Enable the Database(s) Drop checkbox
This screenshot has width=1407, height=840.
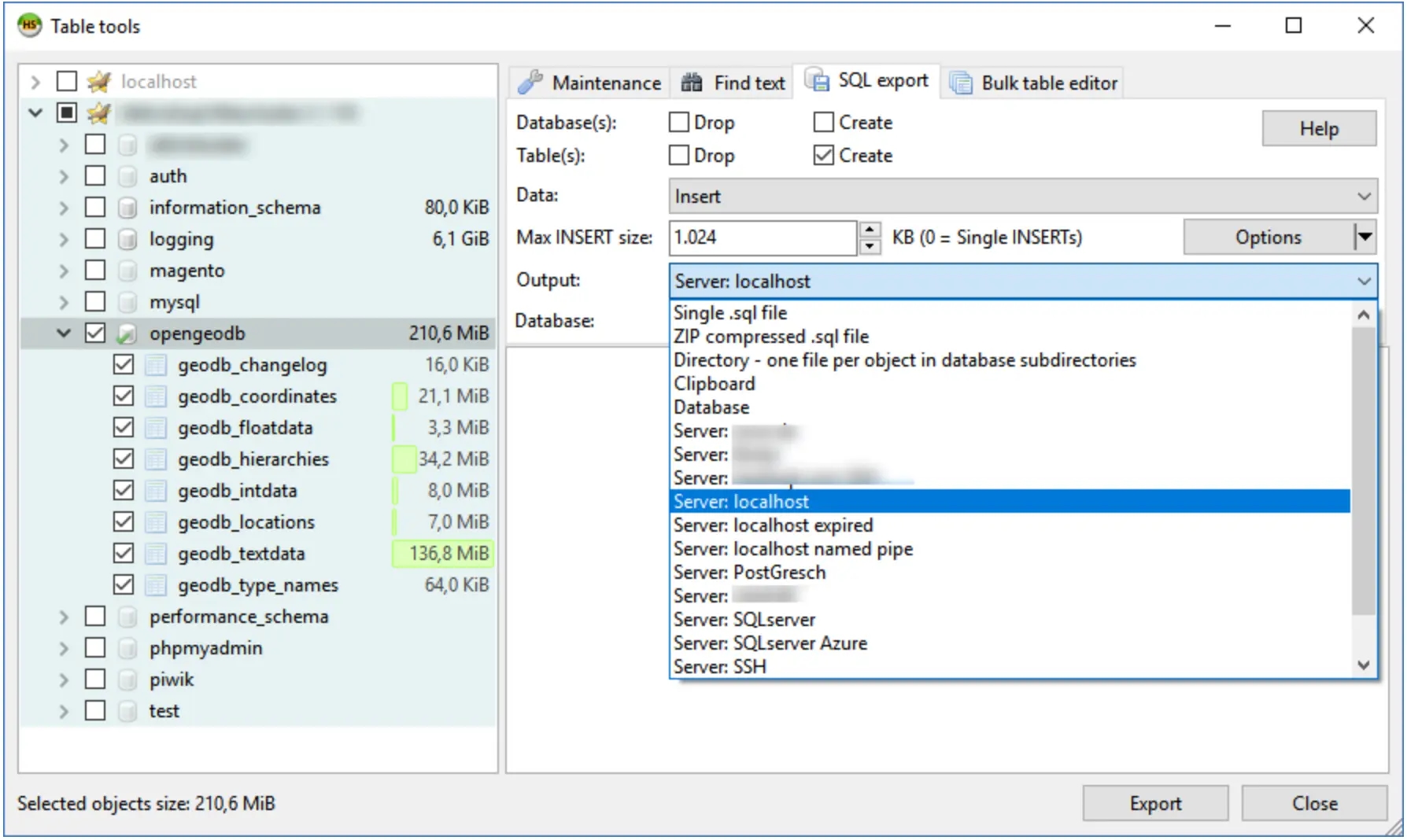(679, 123)
